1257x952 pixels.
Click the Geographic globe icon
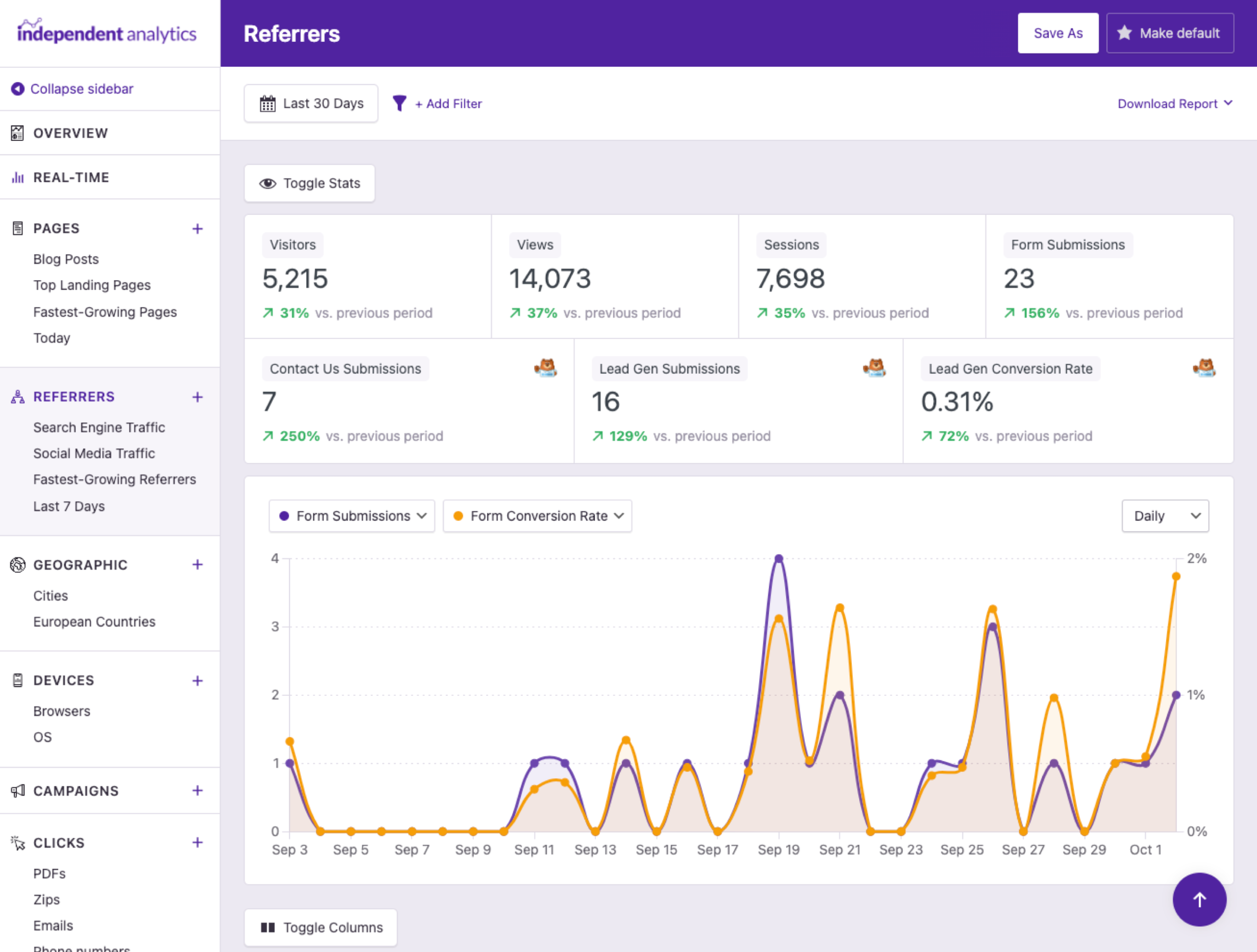17,565
